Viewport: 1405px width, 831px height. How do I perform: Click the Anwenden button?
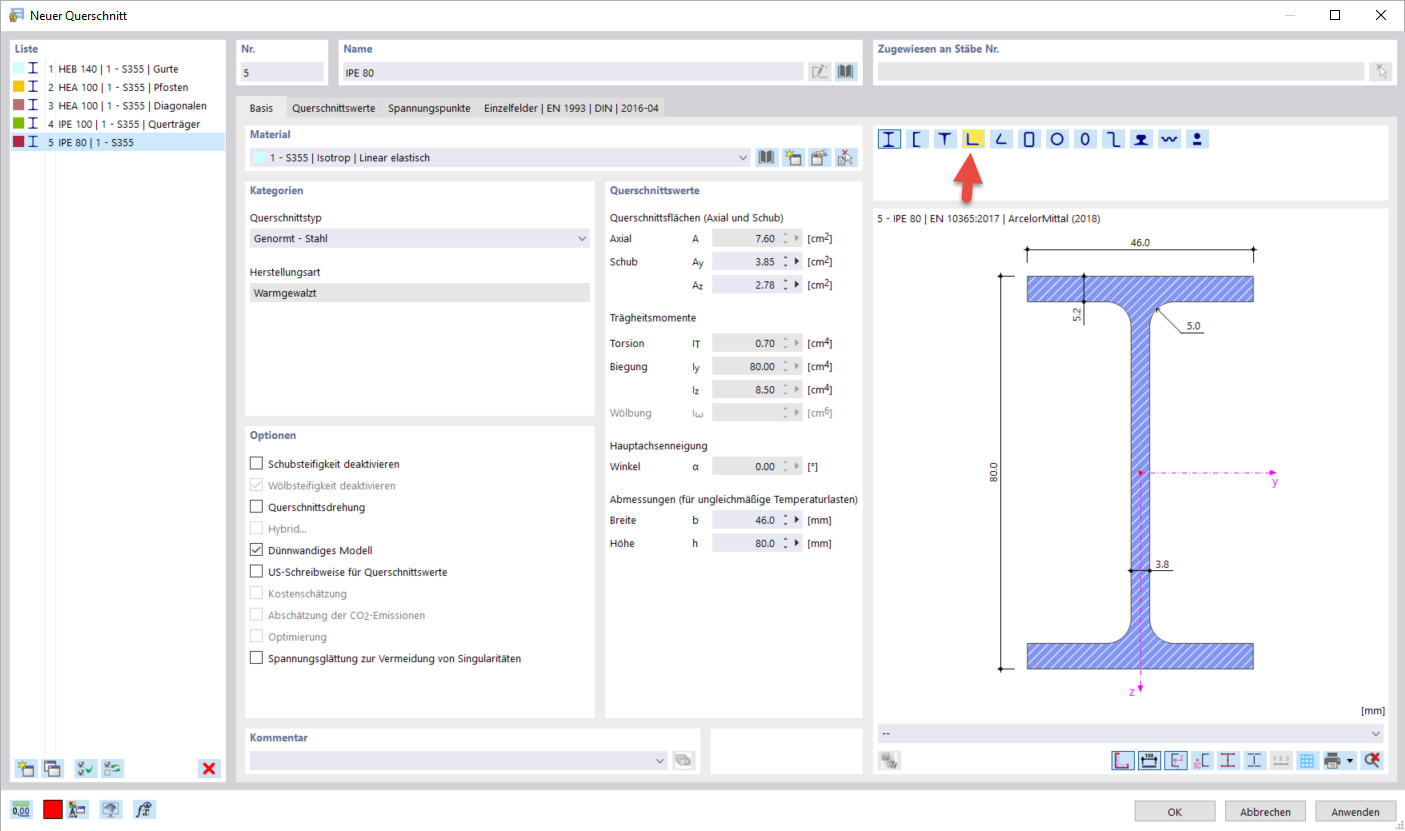[1355, 811]
